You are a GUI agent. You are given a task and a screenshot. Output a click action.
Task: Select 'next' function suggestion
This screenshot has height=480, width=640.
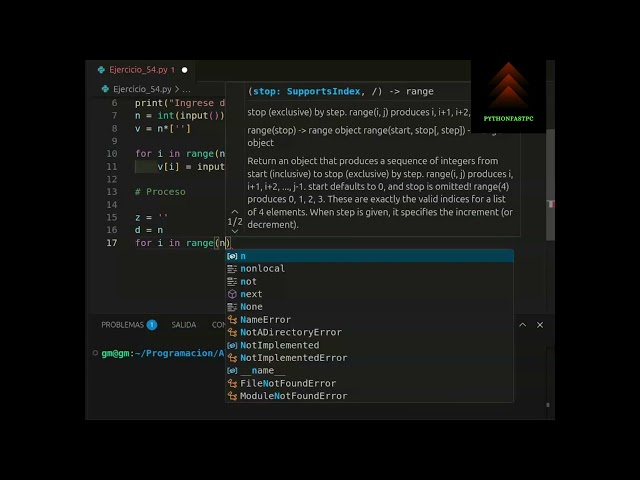point(369,294)
